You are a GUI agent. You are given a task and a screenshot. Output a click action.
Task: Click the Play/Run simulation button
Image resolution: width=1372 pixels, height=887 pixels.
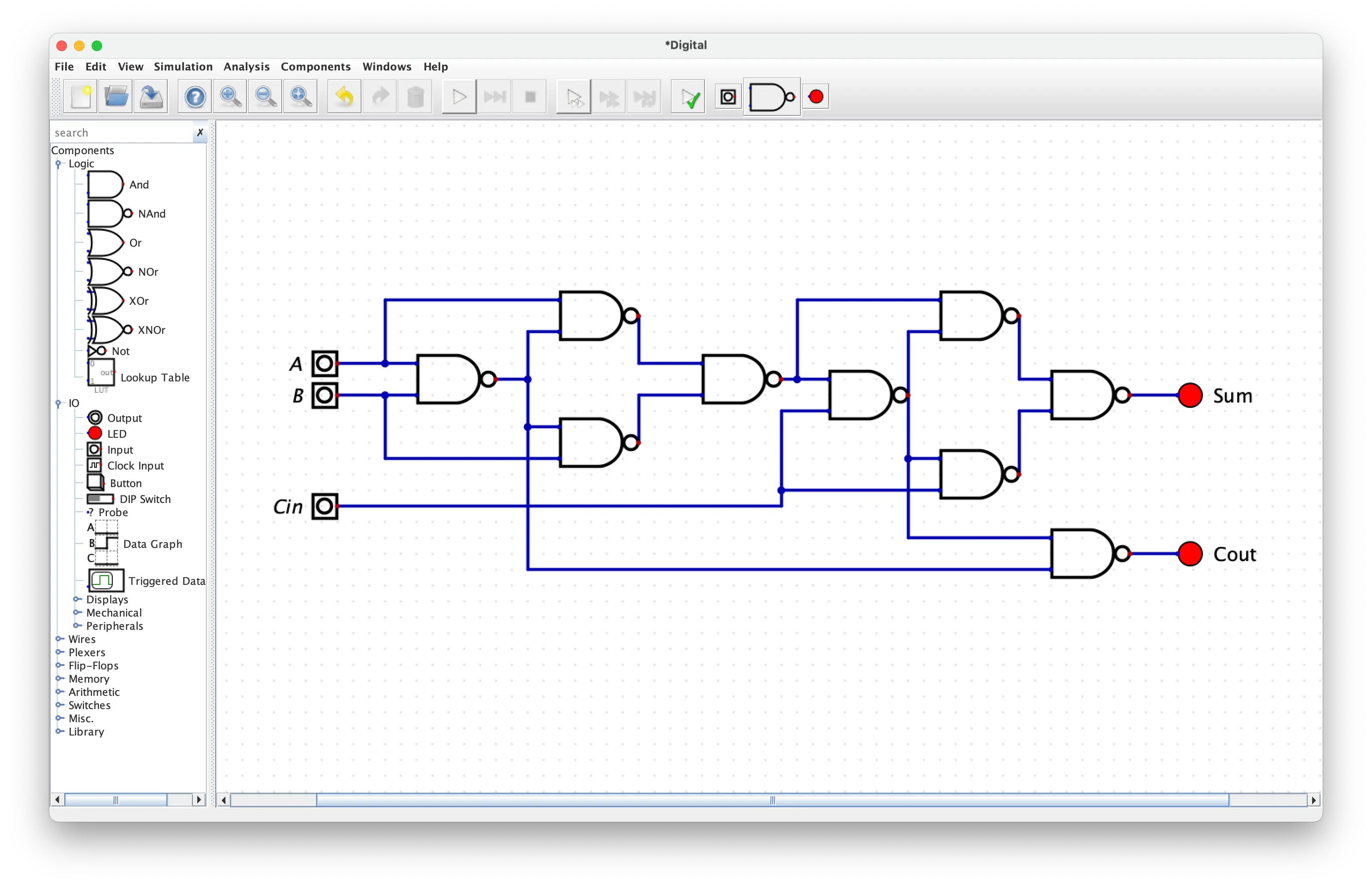pyautogui.click(x=459, y=97)
